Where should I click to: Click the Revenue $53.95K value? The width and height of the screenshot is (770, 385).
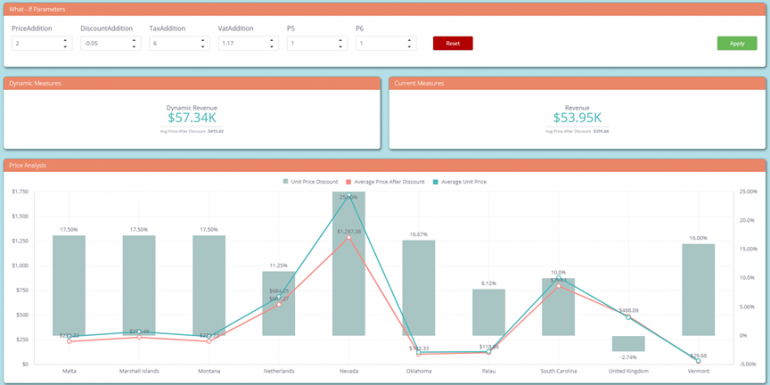click(577, 118)
